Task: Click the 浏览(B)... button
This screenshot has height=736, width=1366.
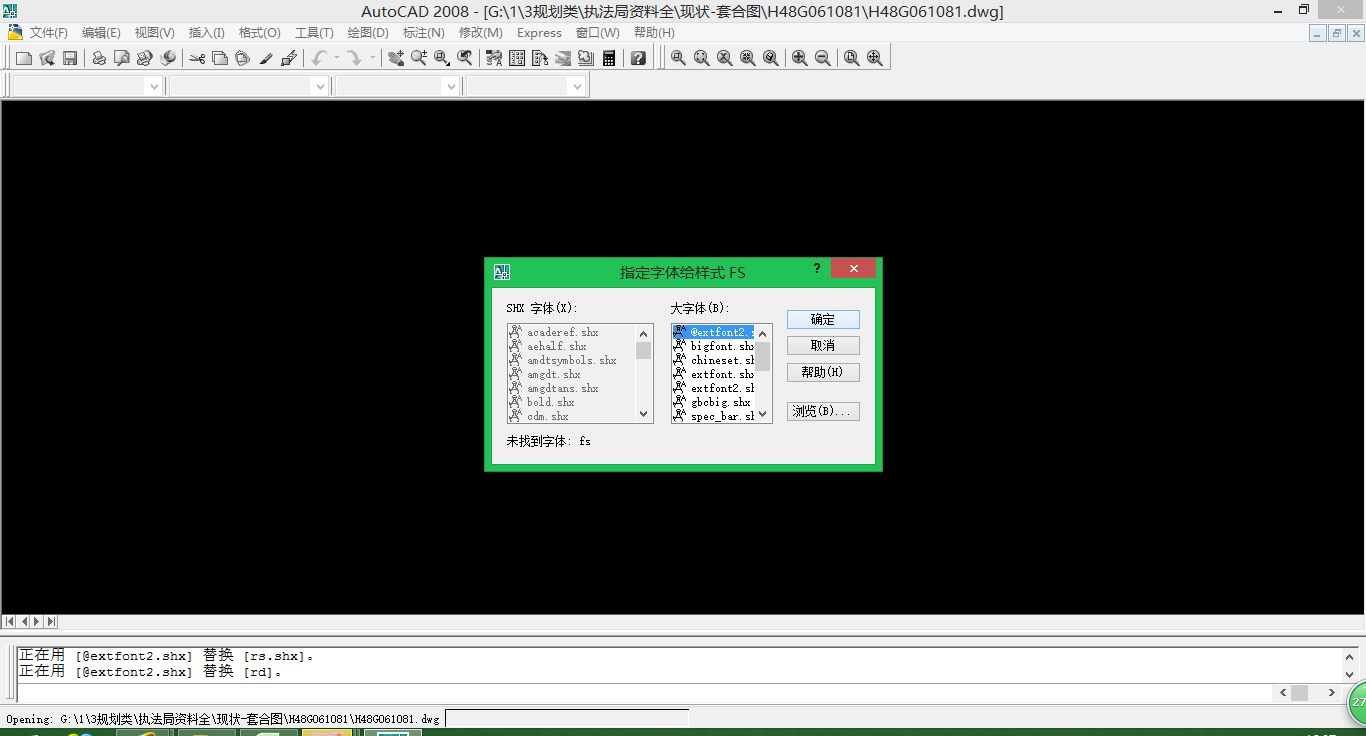Action: click(823, 412)
